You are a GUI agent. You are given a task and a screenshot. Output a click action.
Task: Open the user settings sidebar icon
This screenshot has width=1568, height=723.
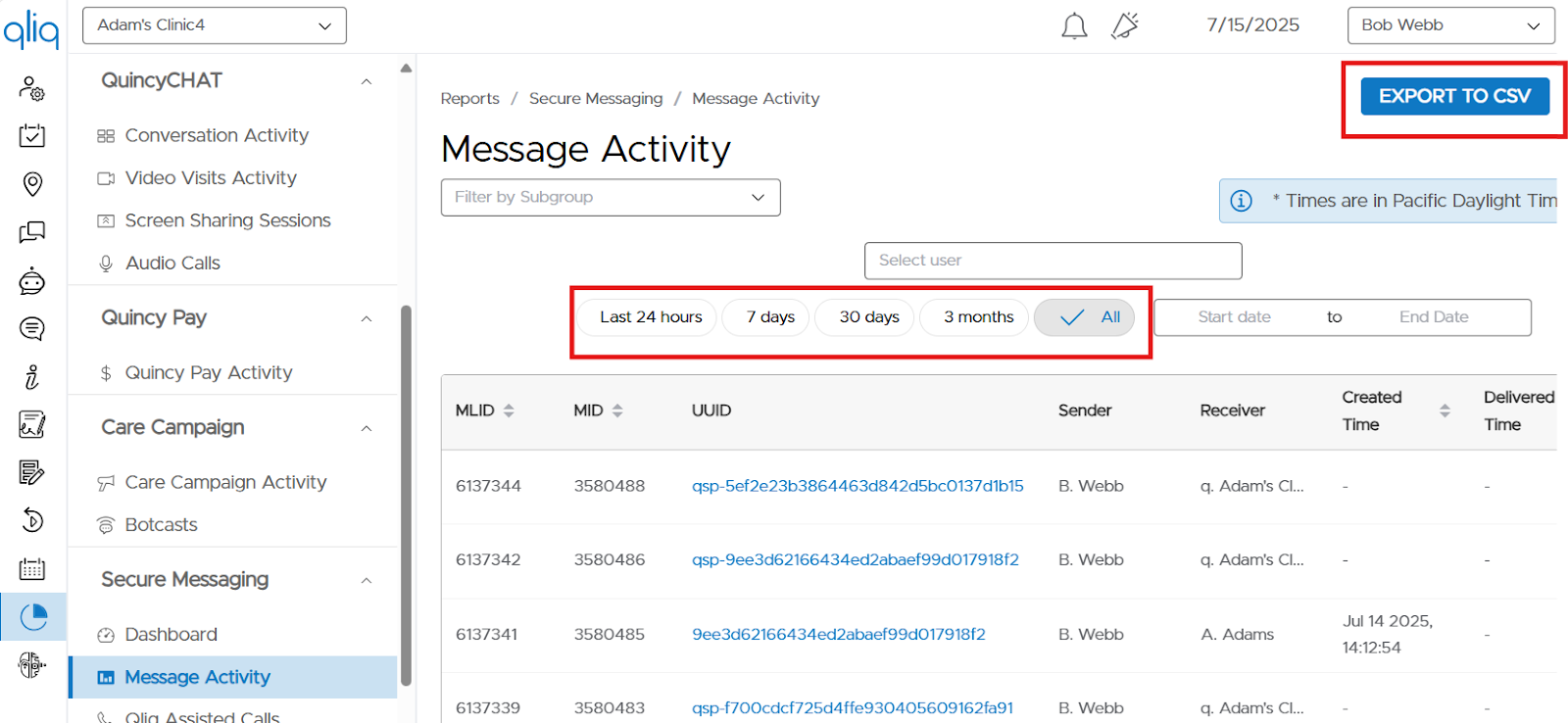32,88
